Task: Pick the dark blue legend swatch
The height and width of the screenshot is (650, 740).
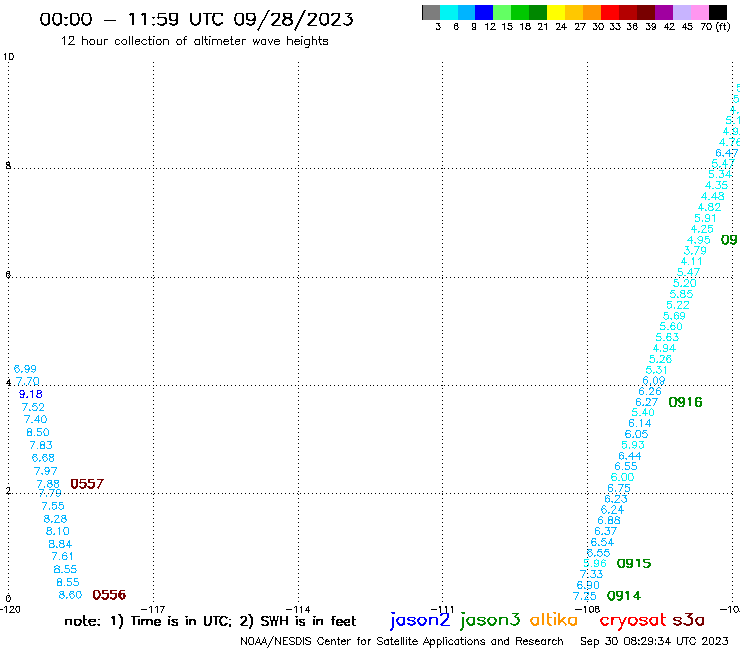Action: [484, 13]
